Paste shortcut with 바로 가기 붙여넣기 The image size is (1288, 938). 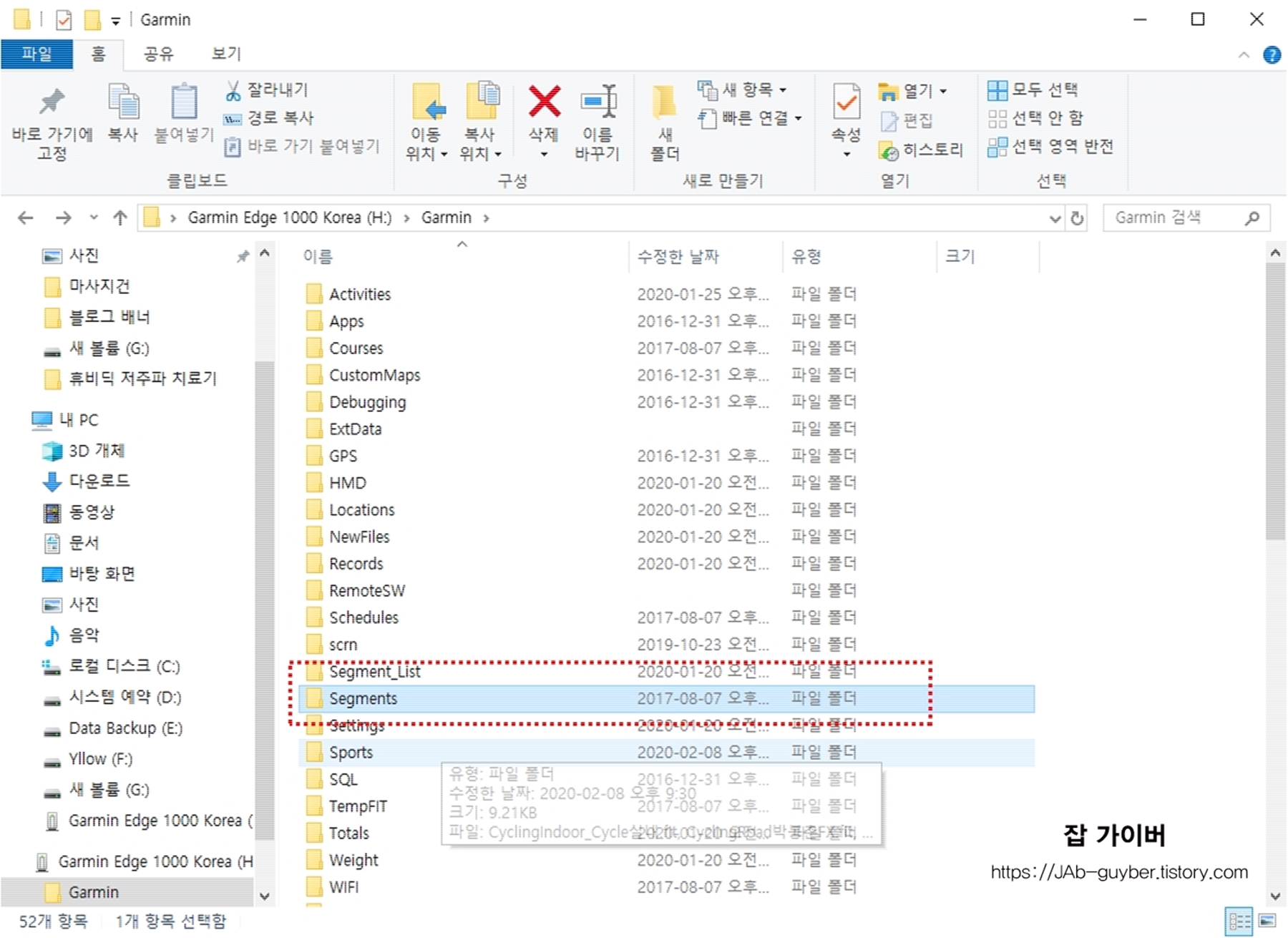pyautogui.click(x=302, y=147)
